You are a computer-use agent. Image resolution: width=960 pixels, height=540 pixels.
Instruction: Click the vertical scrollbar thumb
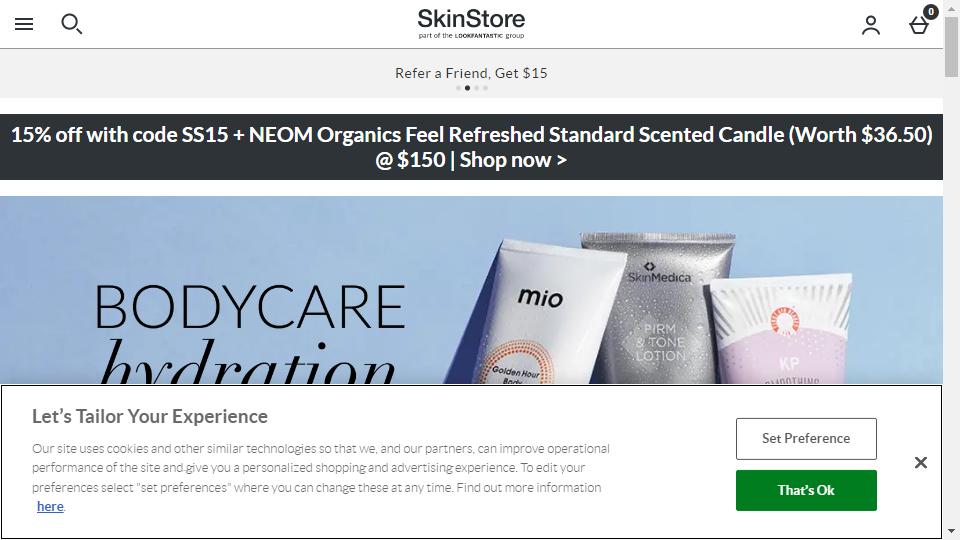951,47
